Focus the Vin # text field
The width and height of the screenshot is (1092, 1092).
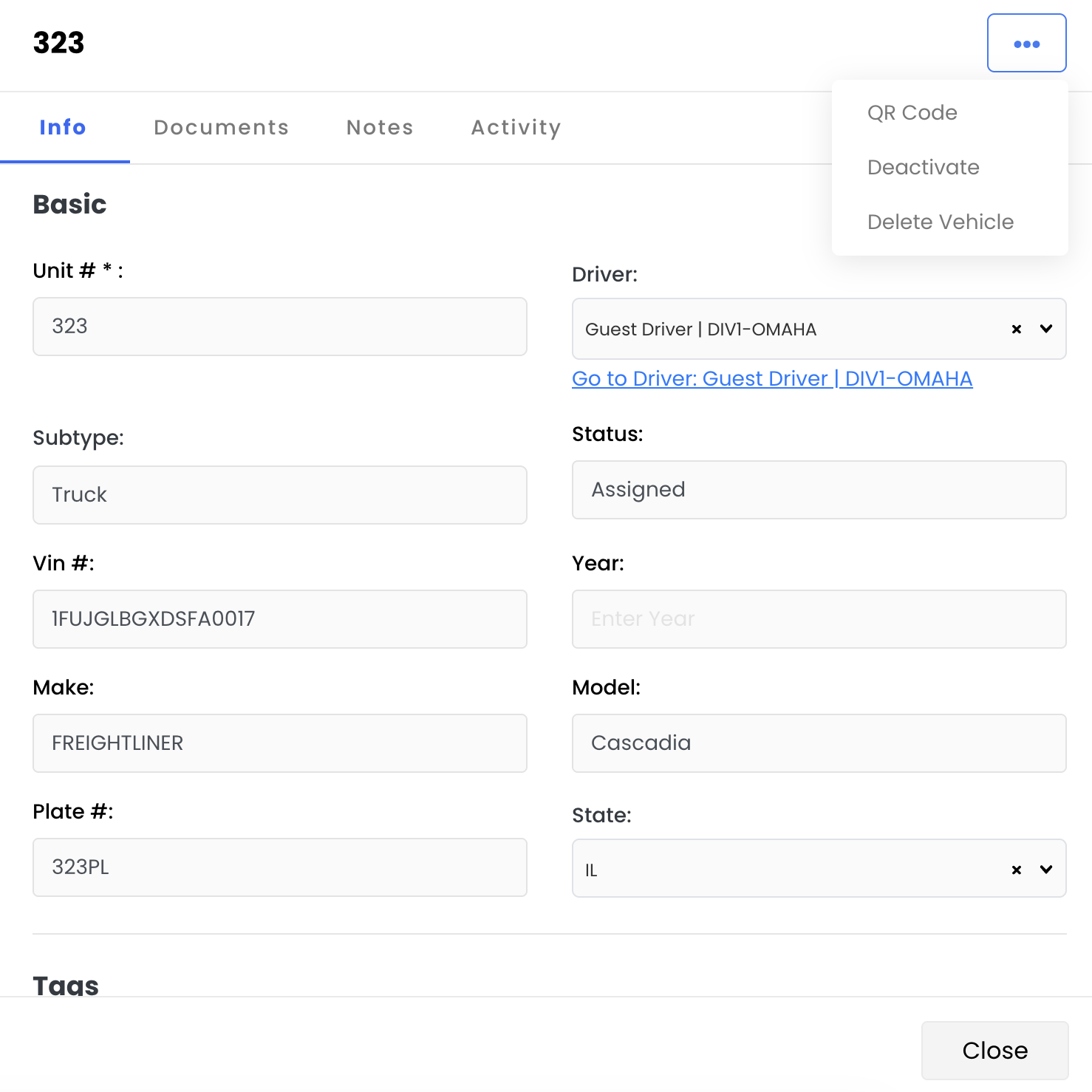pyautogui.click(x=279, y=619)
